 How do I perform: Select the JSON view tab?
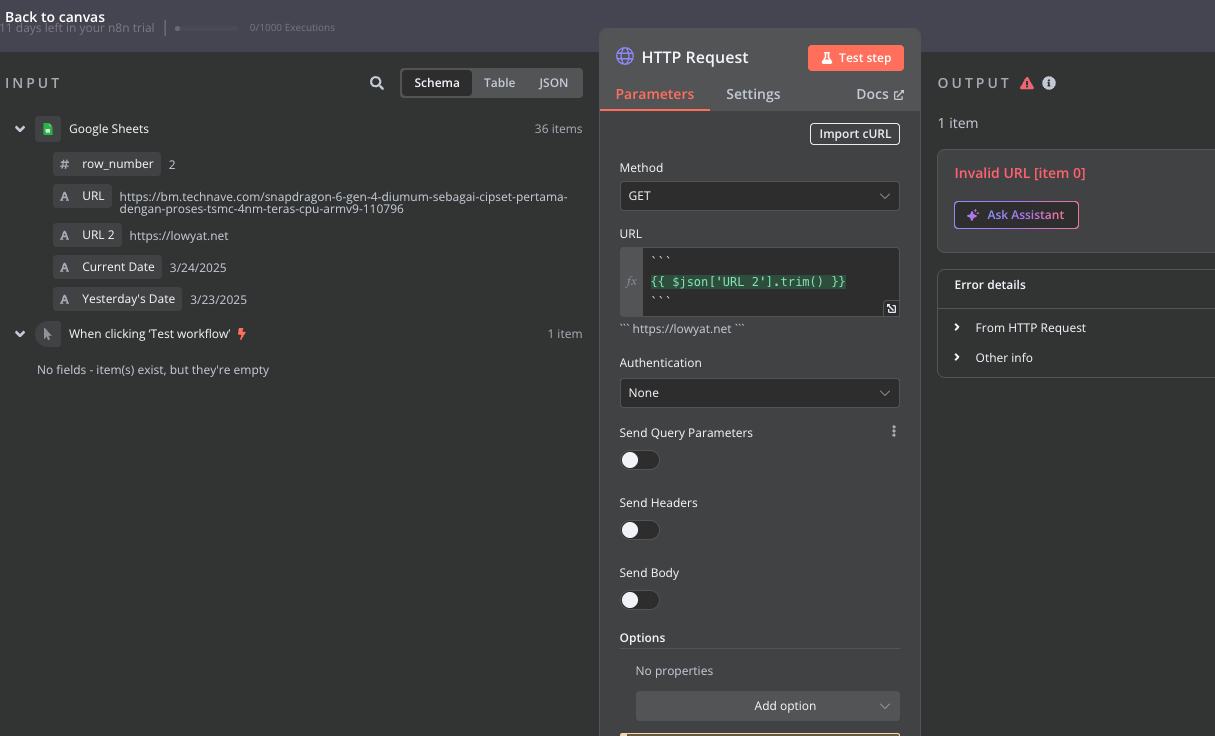(553, 83)
